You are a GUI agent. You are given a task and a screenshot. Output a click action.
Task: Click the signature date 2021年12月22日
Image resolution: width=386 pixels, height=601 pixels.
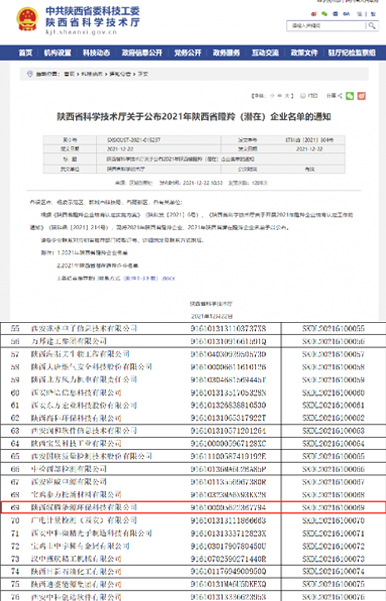(x=212, y=316)
